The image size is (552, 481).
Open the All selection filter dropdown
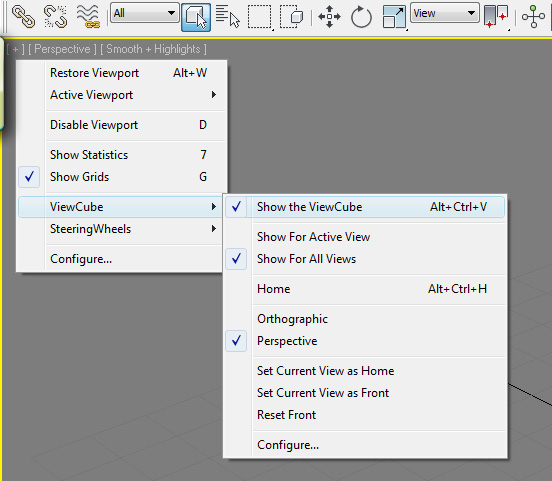coord(145,13)
